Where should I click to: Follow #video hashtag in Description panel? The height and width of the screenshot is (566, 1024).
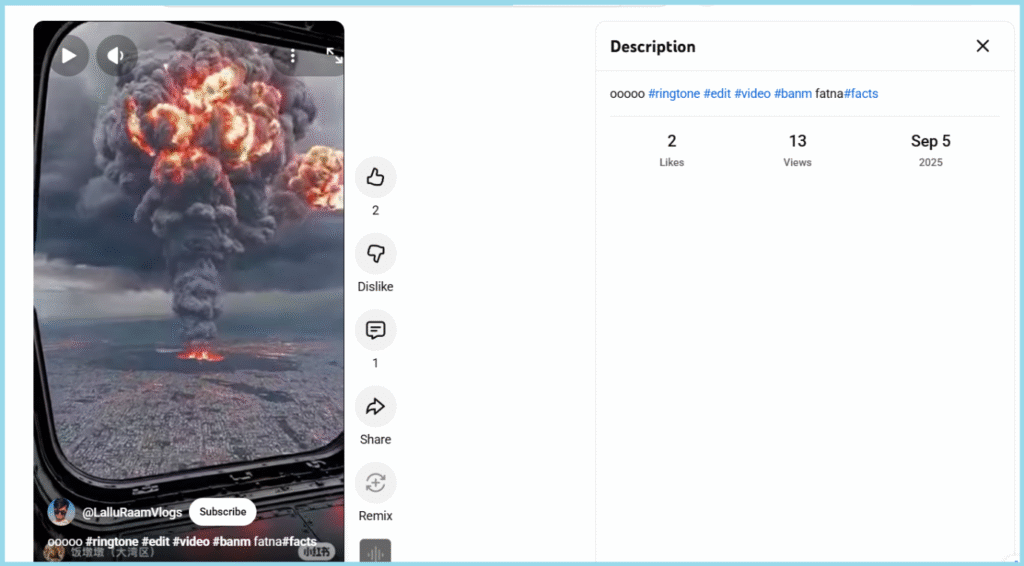pos(752,94)
